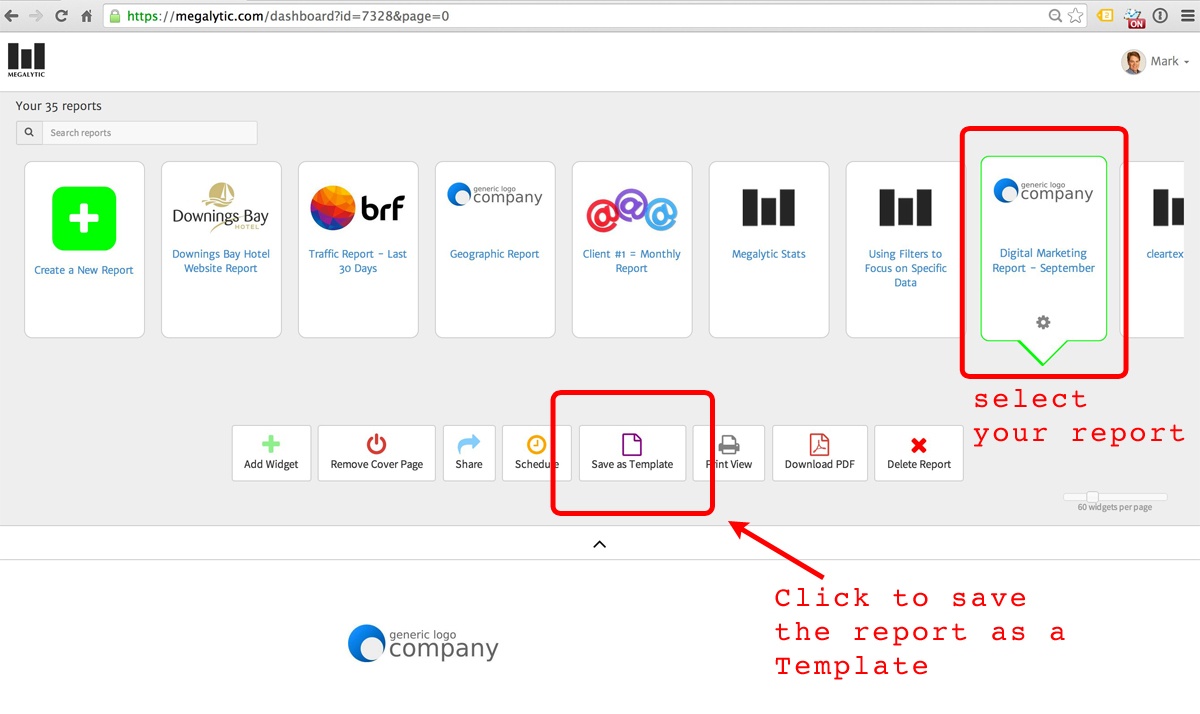The width and height of the screenshot is (1200, 714).
Task: Click the Add Widget button
Action: pos(271,453)
